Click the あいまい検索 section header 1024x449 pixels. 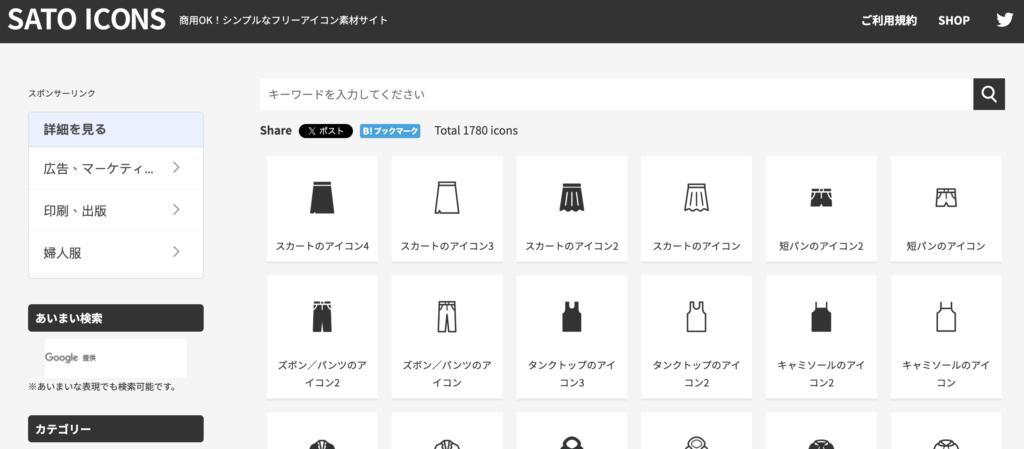click(x=116, y=318)
